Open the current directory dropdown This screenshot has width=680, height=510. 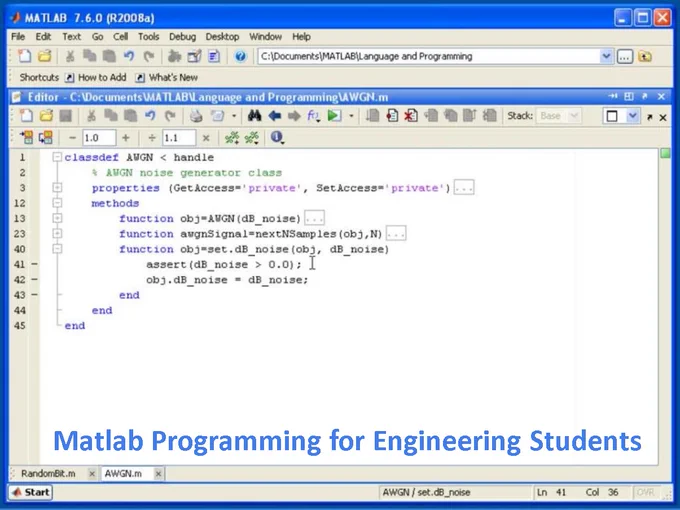click(606, 56)
